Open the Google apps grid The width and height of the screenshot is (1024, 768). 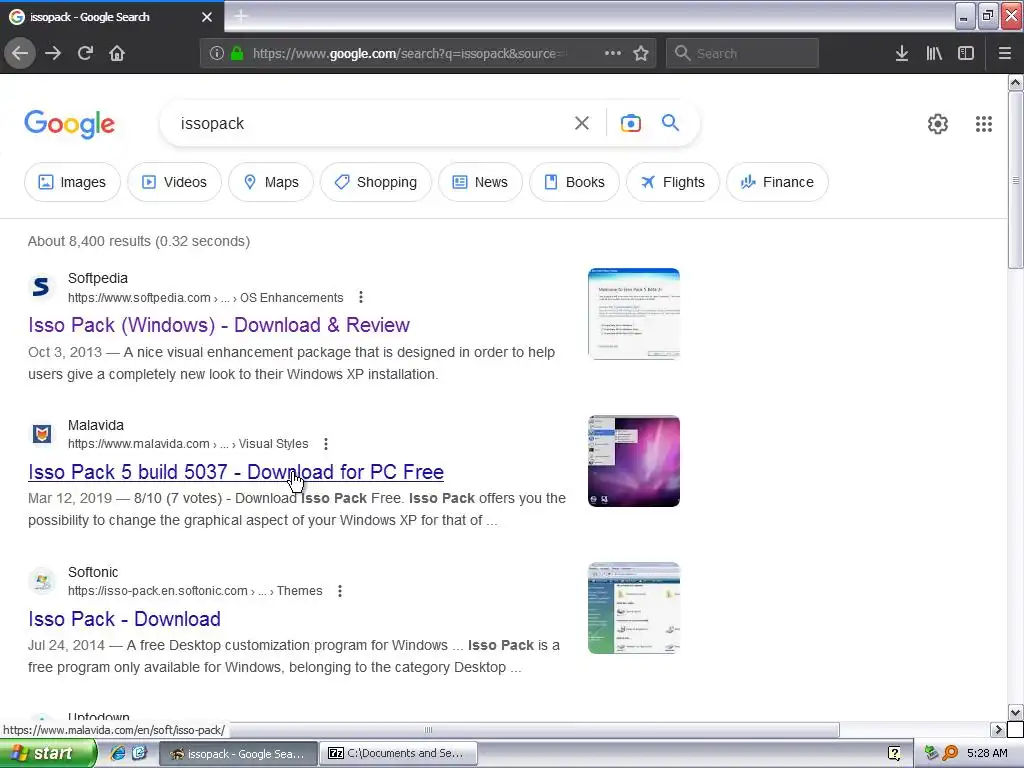[x=984, y=123]
